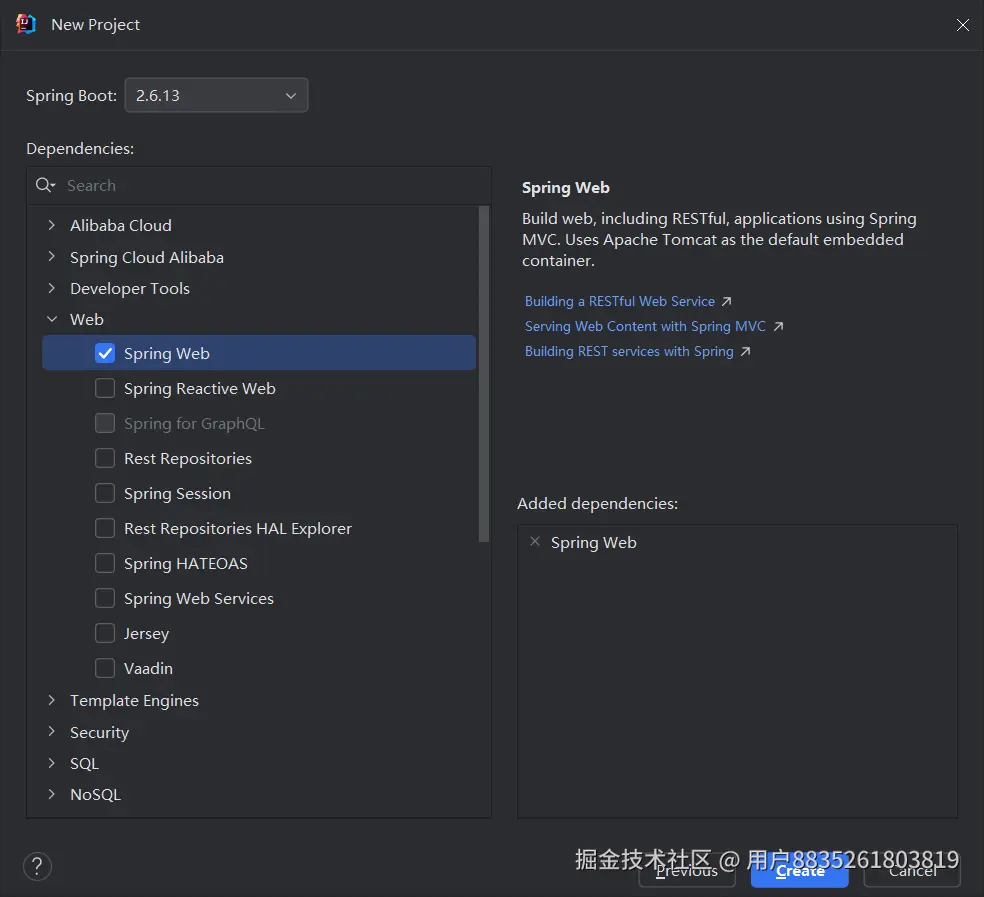Select the Spring HATEOAS label

click(x=186, y=563)
